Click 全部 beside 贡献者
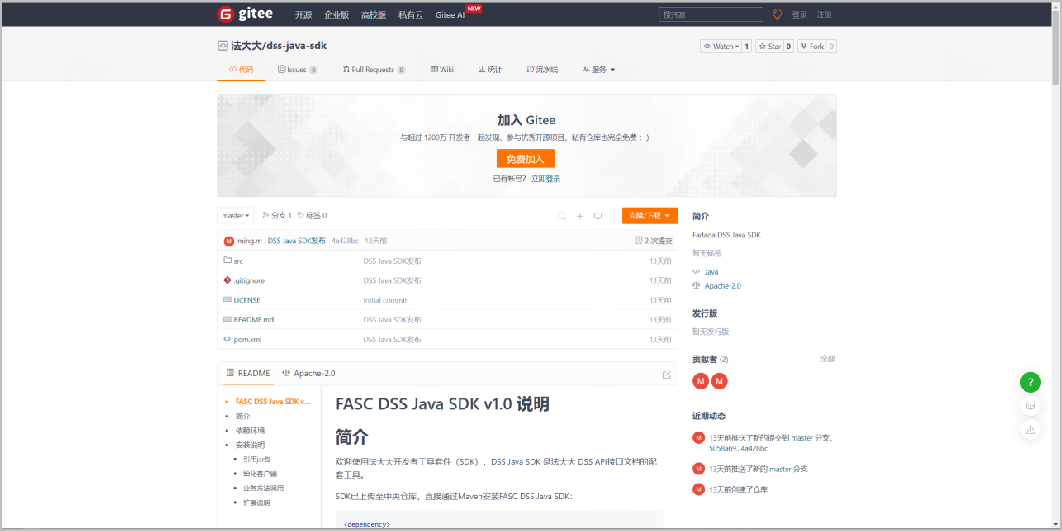Viewport: 1062px width, 531px height. tap(828, 358)
